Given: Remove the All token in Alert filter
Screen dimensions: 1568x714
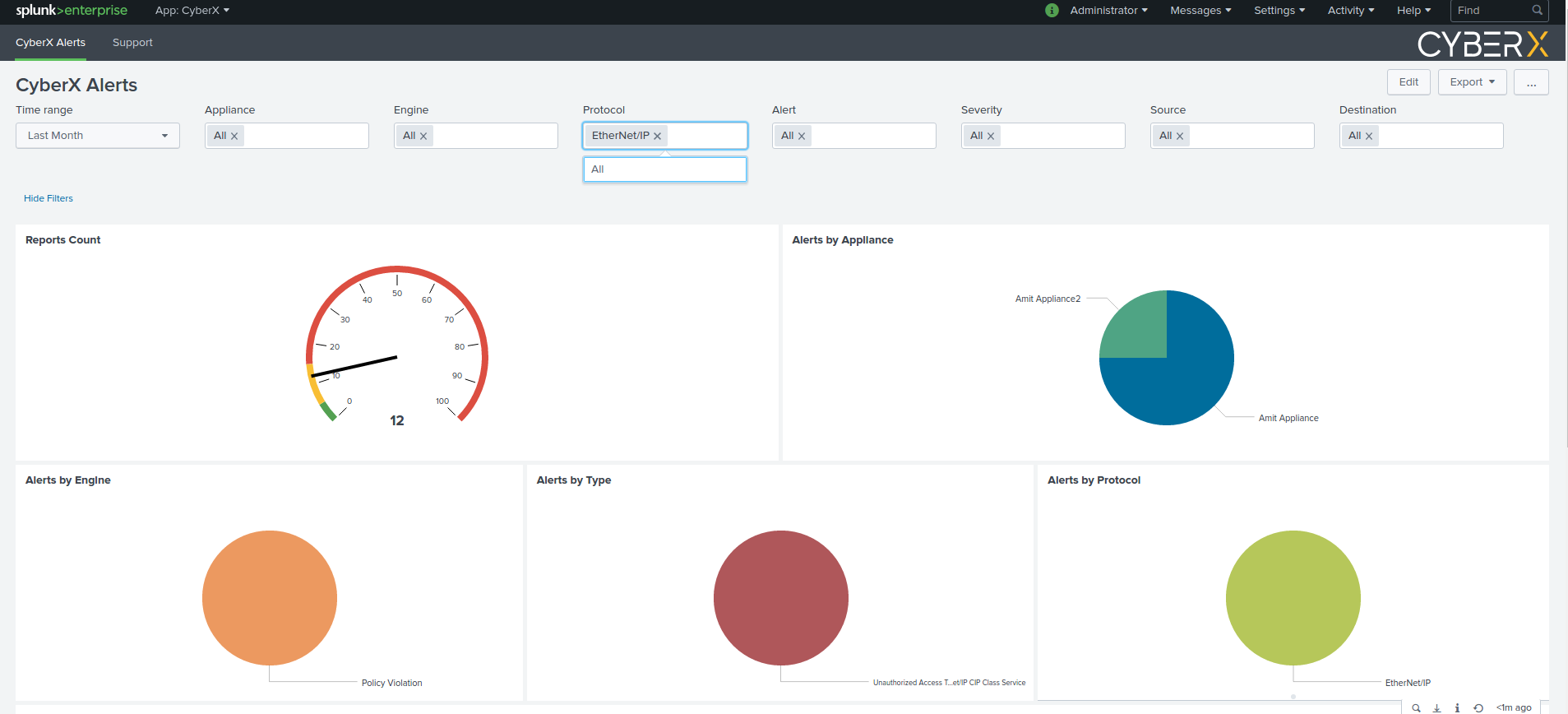Looking at the screenshot, I should pyautogui.click(x=802, y=137).
